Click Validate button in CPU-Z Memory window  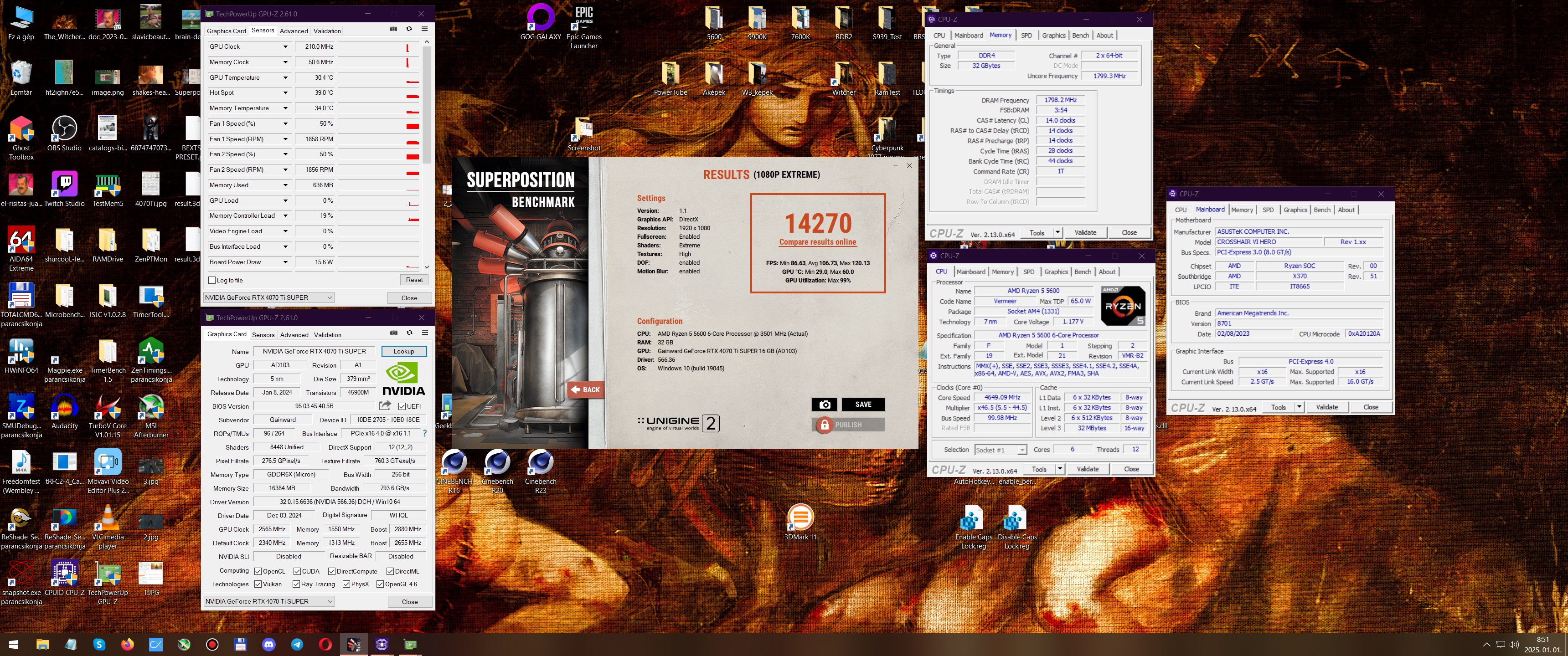click(1085, 232)
